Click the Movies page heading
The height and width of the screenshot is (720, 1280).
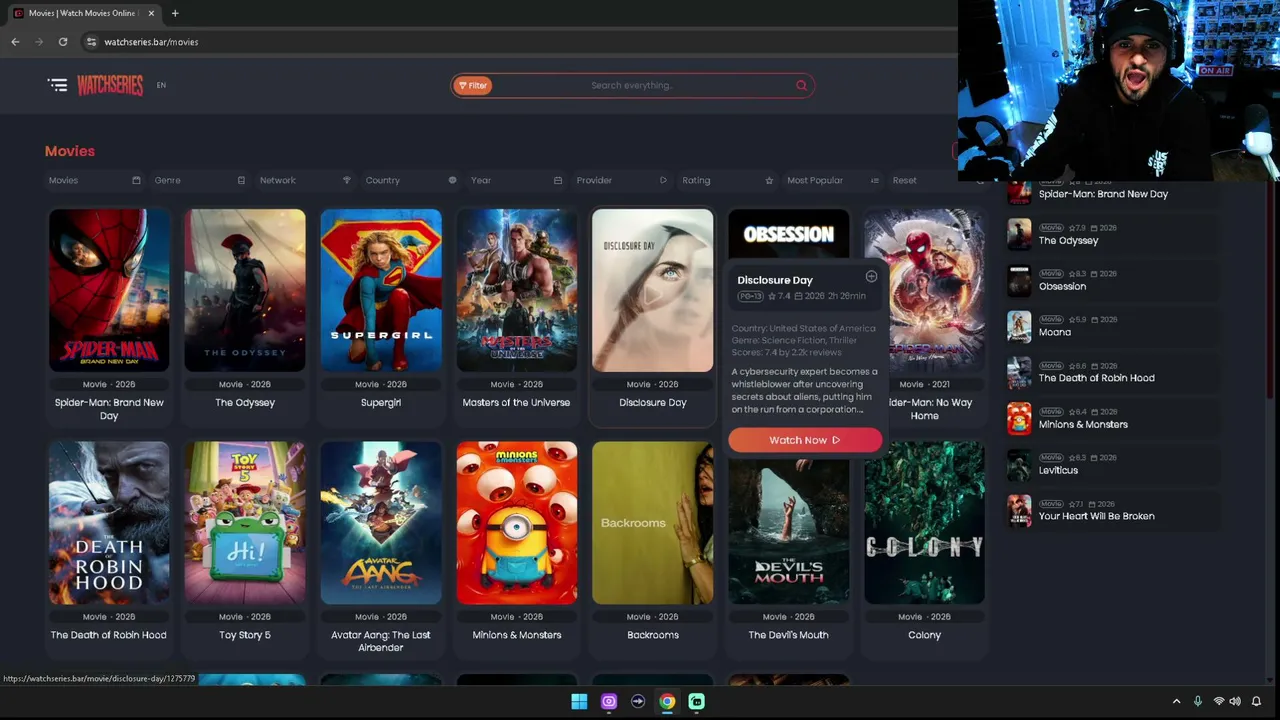click(70, 151)
